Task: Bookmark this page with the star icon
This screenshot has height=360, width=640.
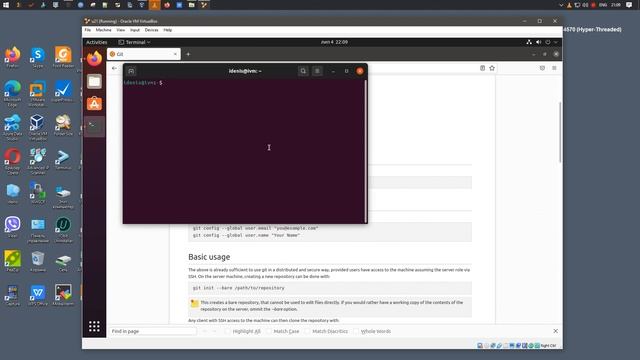Action: [492, 68]
